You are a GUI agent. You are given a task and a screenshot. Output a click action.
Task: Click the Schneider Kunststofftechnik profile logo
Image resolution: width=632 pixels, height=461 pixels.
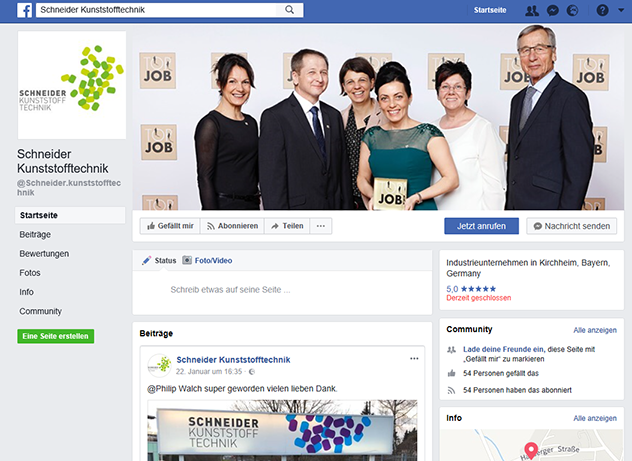coord(72,85)
